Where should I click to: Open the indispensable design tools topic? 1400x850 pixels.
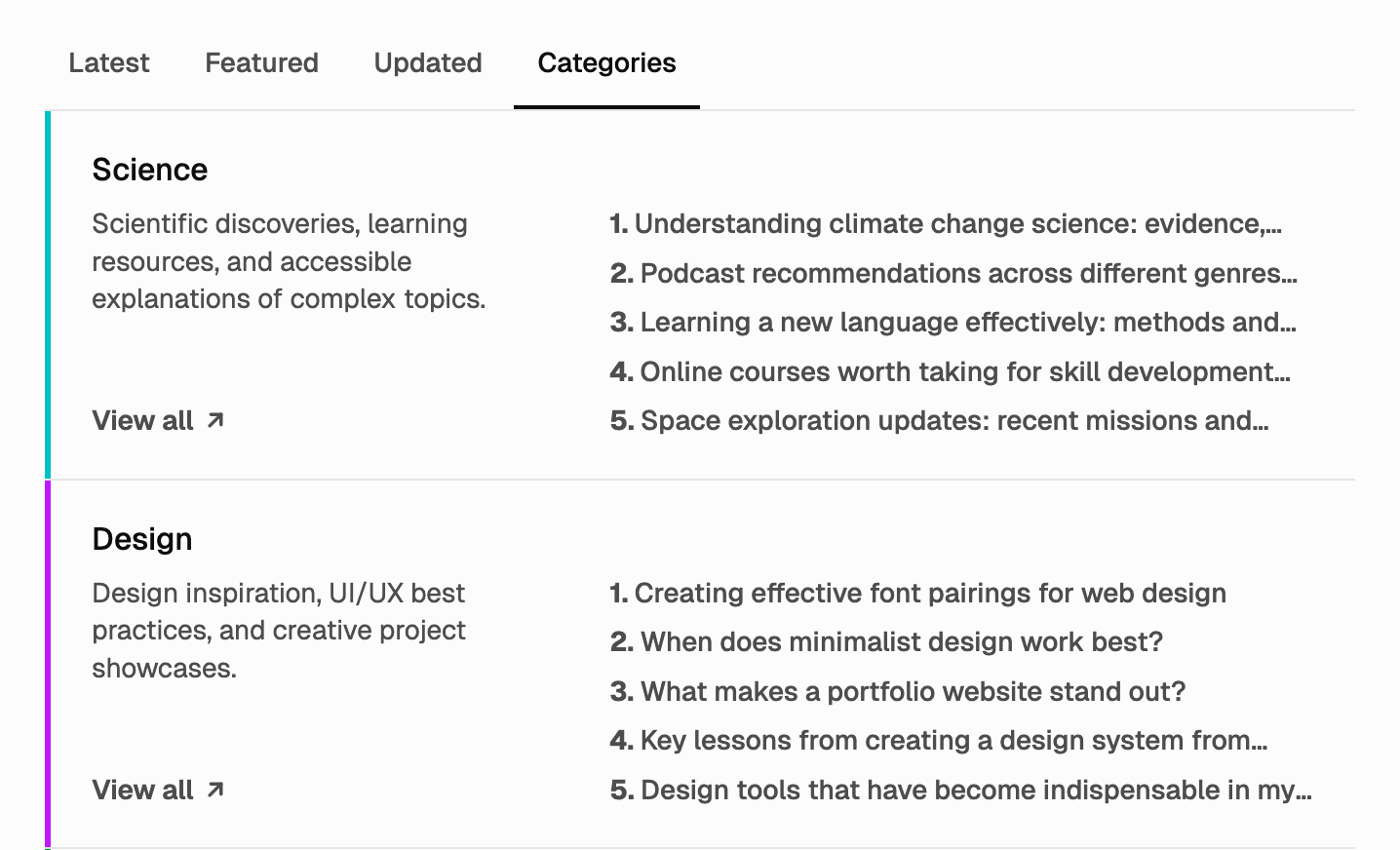pos(961,791)
